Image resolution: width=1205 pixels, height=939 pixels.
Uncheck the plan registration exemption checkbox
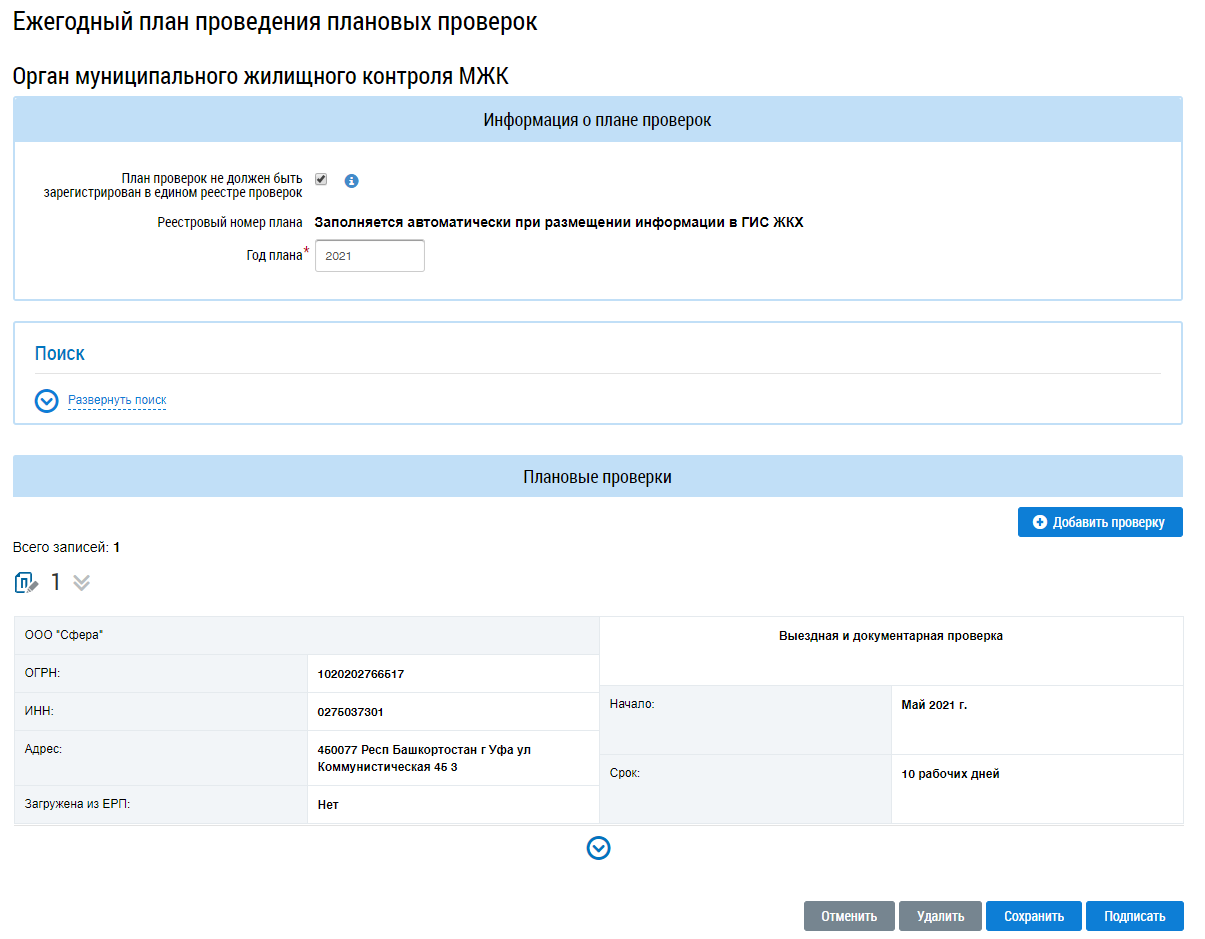(321, 179)
